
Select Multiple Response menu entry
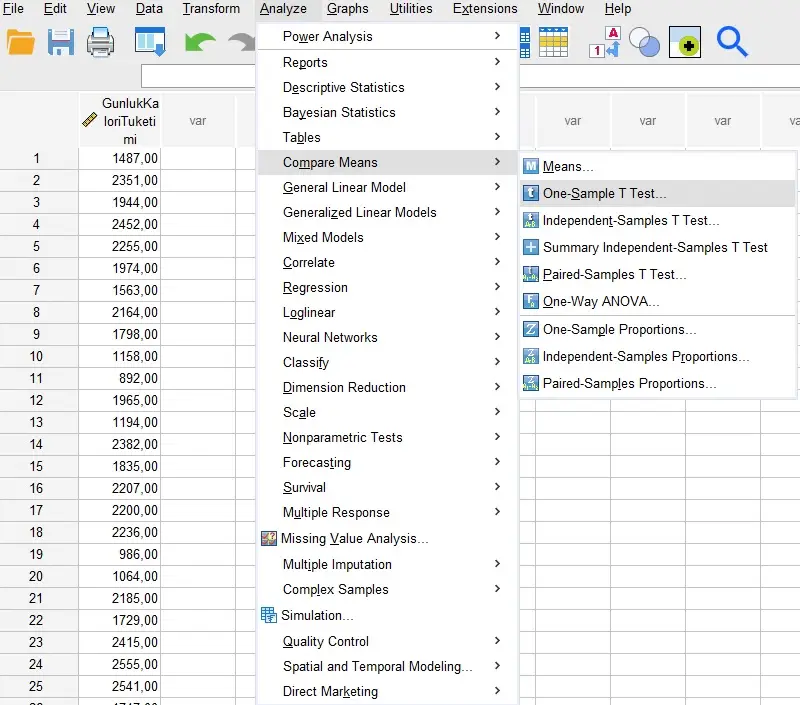click(388, 512)
